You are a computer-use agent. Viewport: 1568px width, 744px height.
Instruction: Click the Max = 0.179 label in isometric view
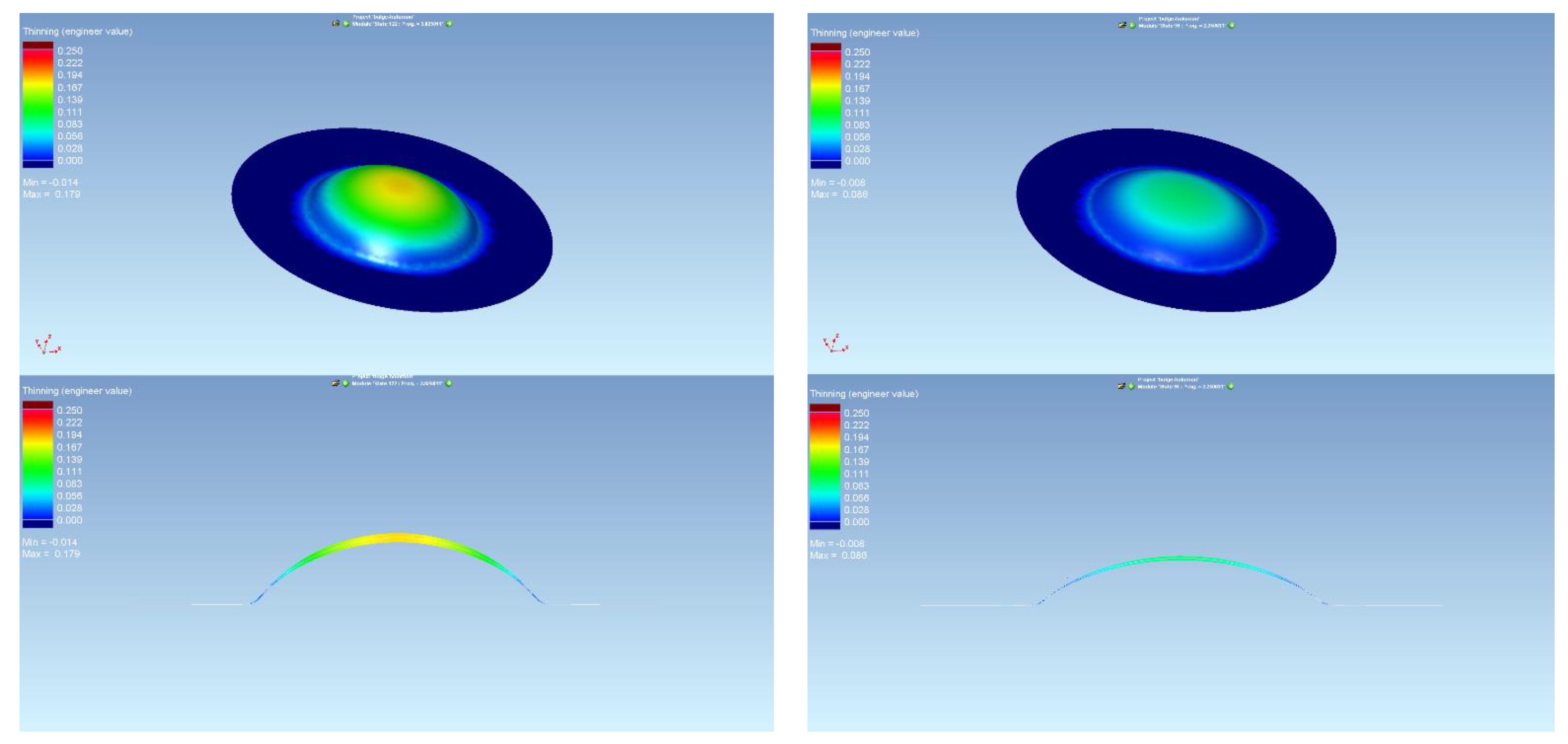coord(51,194)
